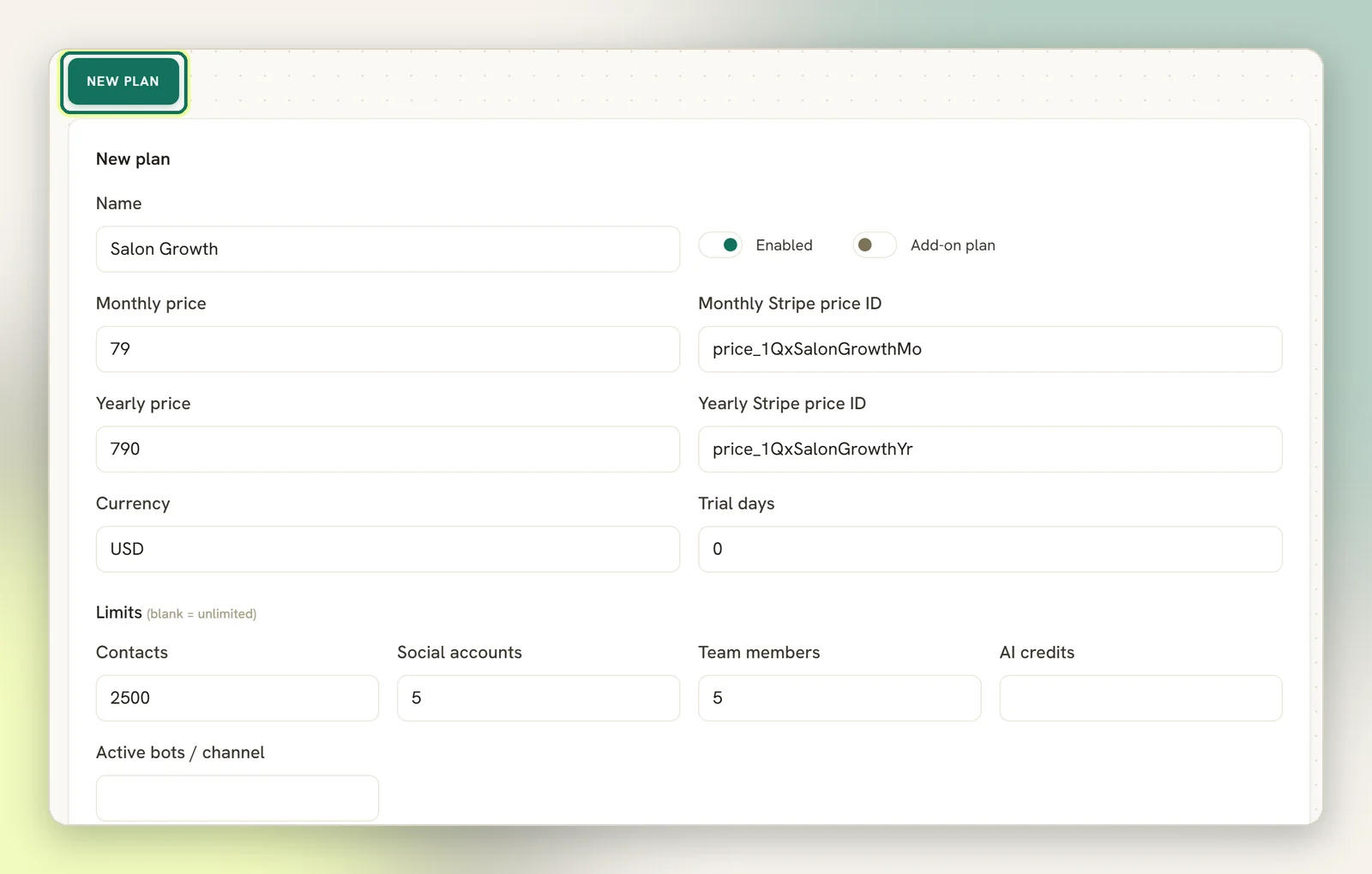Edit the Contacts limit field
The image size is (1372, 874).
point(238,698)
